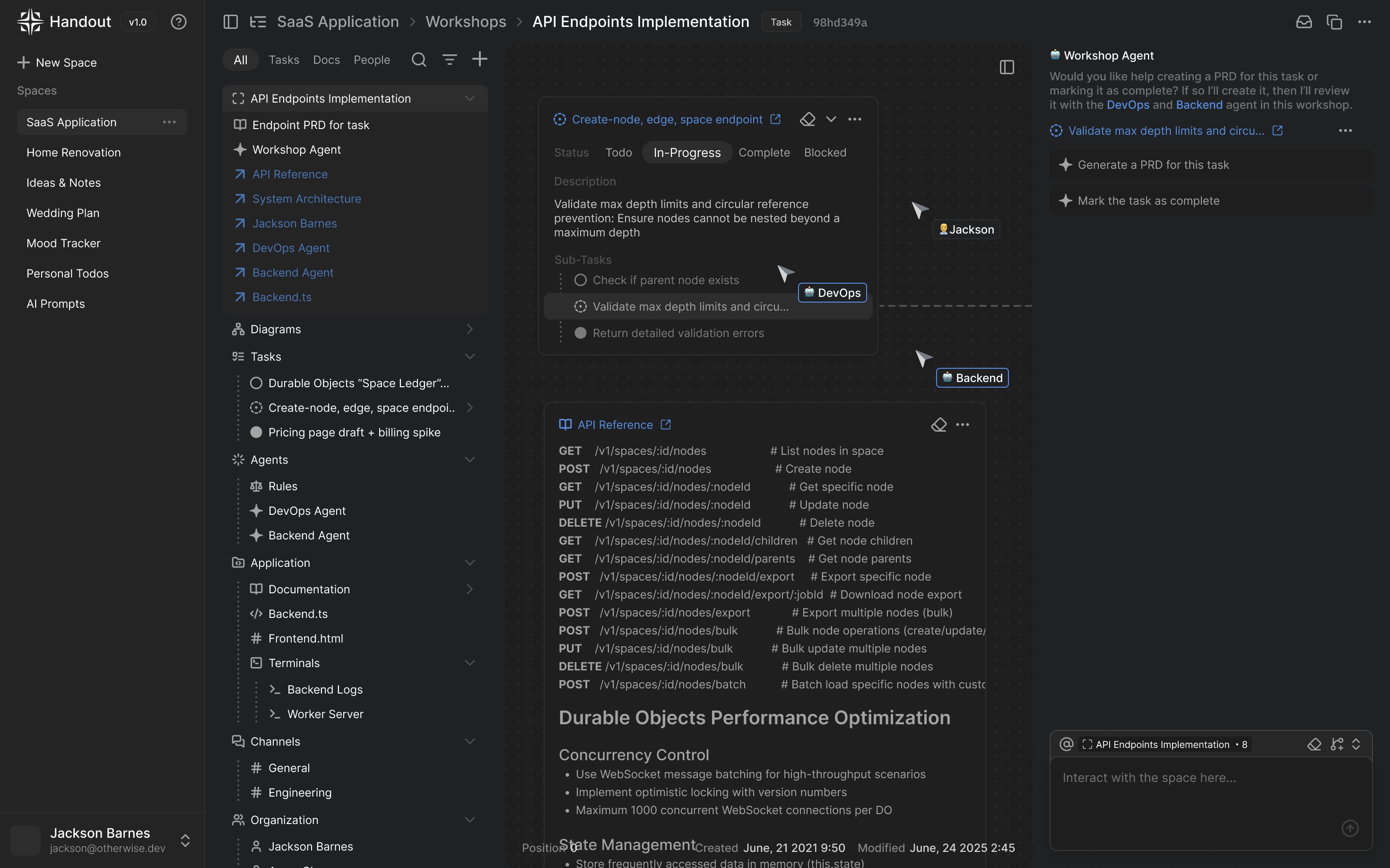Switch to the Docs tab
Image resolution: width=1390 pixels, height=868 pixels.
click(x=326, y=60)
